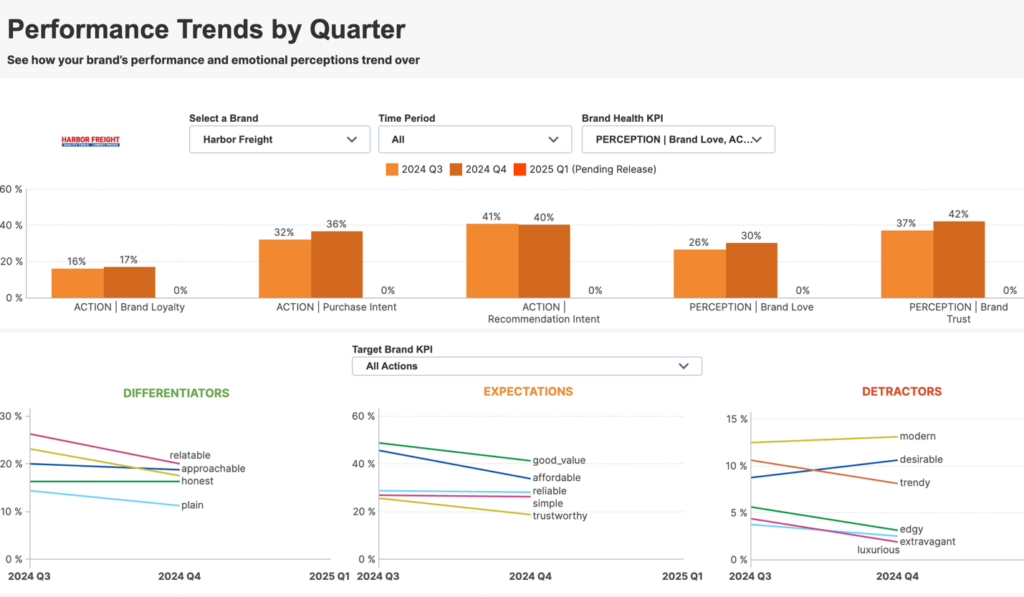Click the Recommendation Intent 2024 Q4 bar
The width and height of the screenshot is (1024, 597).
[544, 261]
